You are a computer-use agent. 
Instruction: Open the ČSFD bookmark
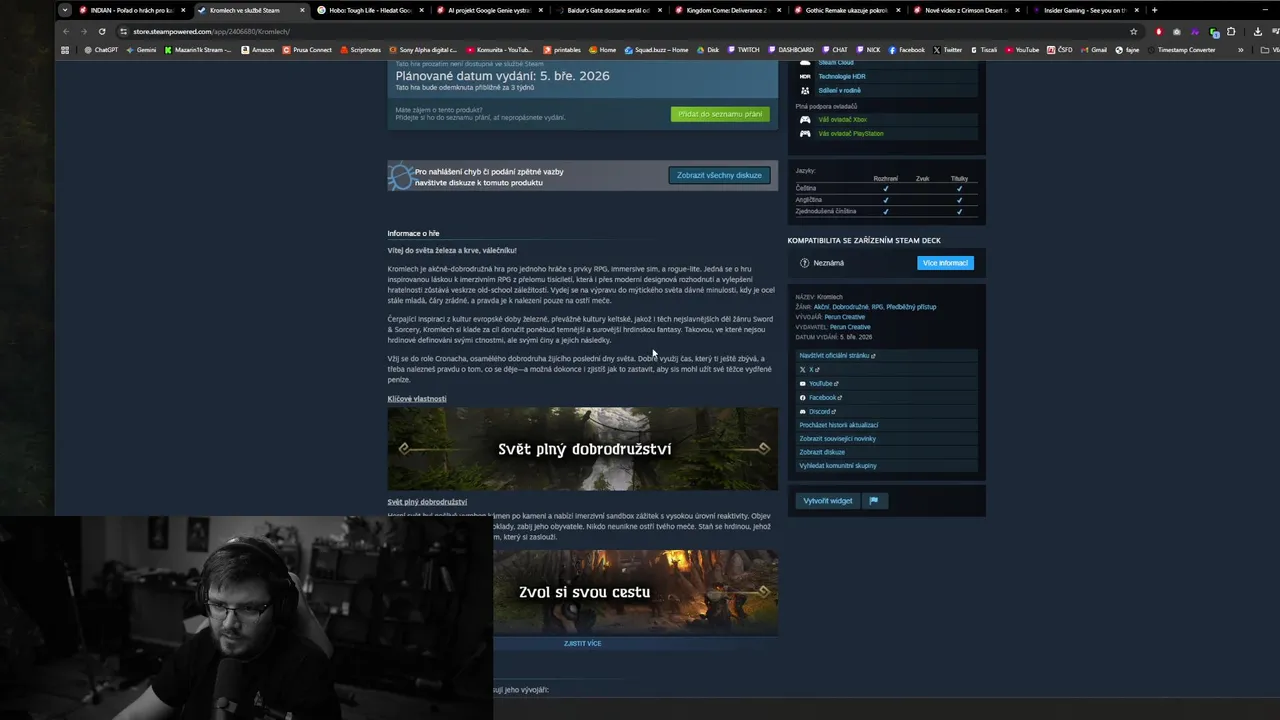tap(1060, 50)
